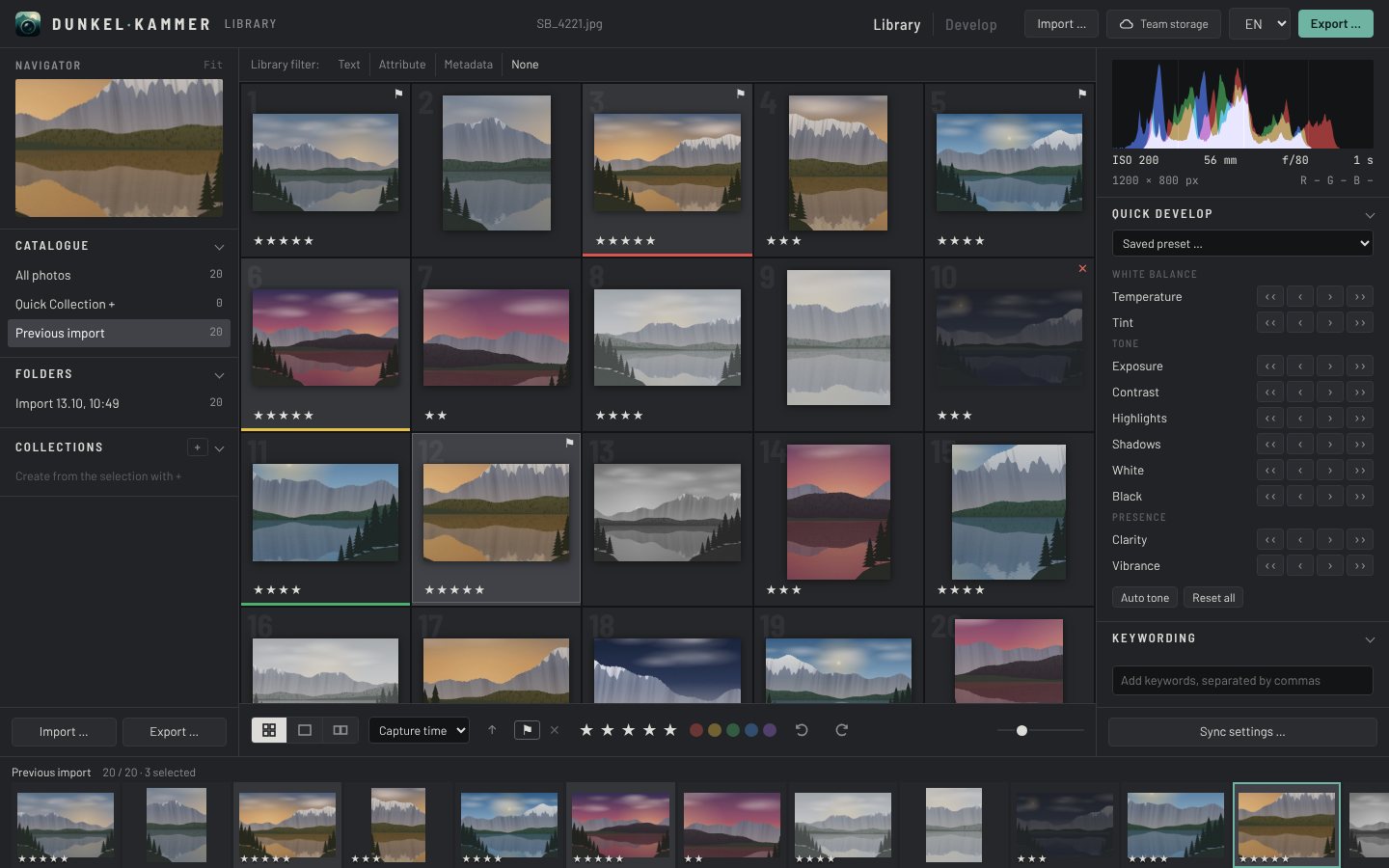Decrease Shadows by a small step
This screenshot has height=868, width=1389.
(1300, 445)
